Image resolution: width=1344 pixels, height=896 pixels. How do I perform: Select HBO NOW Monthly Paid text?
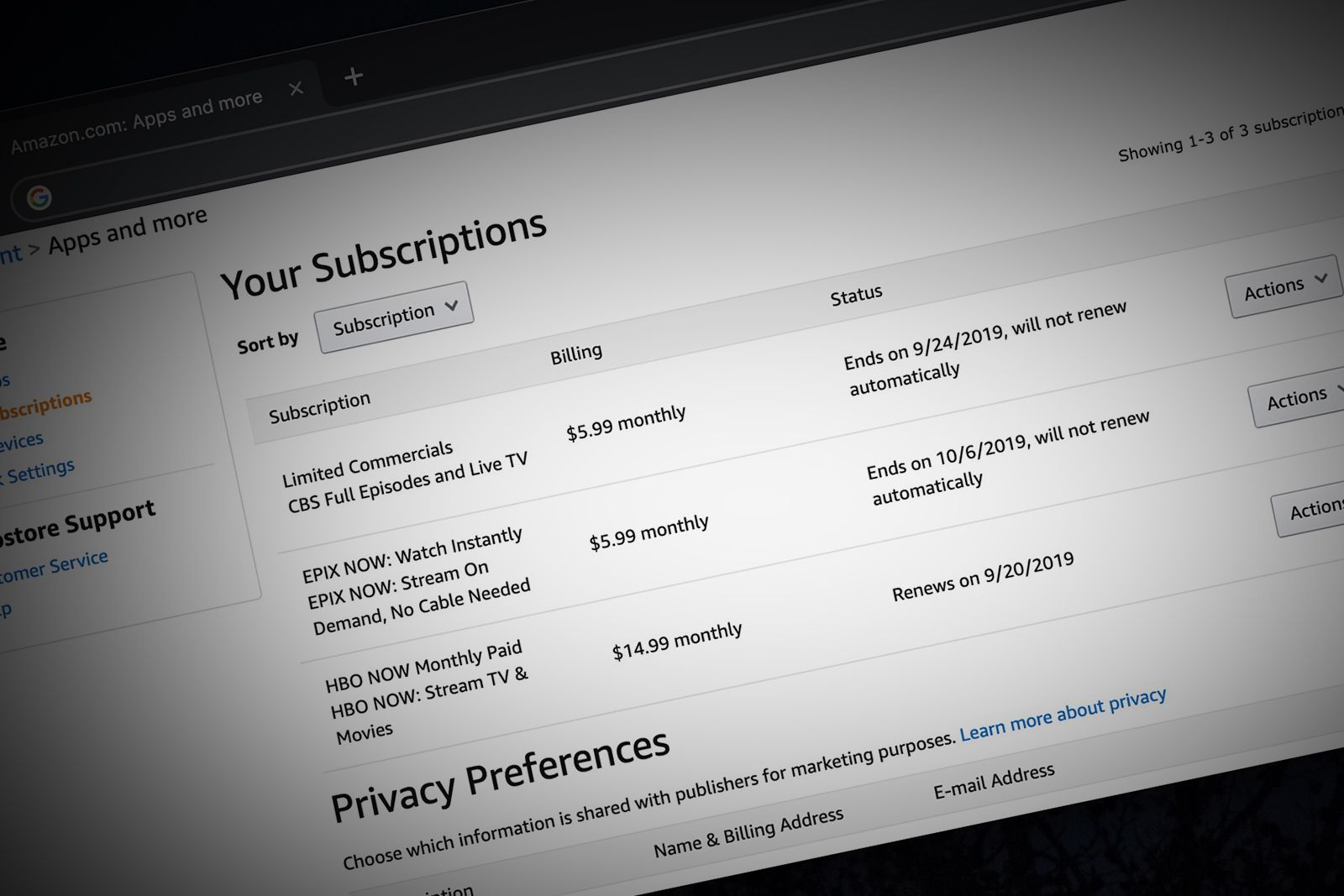click(x=423, y=668)
